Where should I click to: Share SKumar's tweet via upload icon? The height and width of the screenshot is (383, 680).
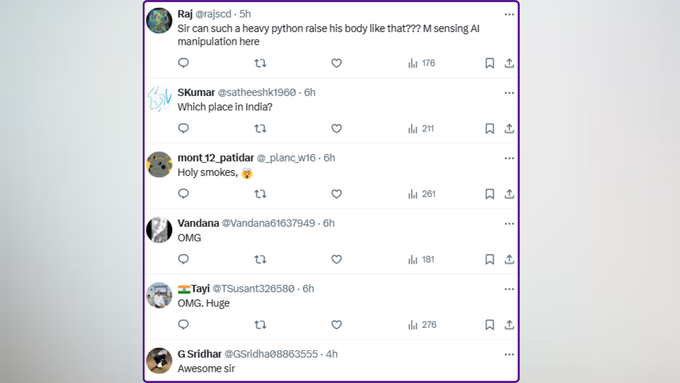(509, 128)
